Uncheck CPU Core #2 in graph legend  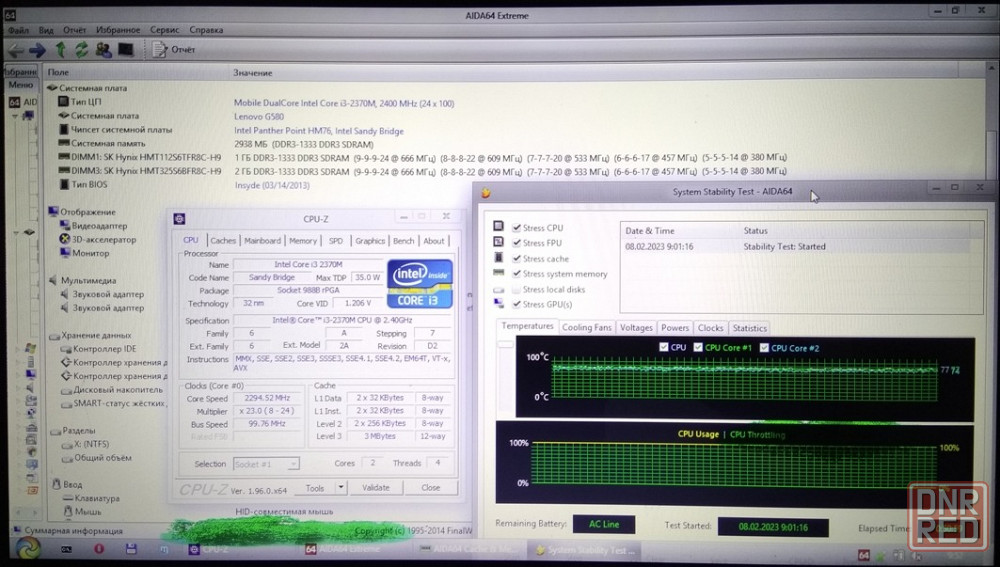764,348
